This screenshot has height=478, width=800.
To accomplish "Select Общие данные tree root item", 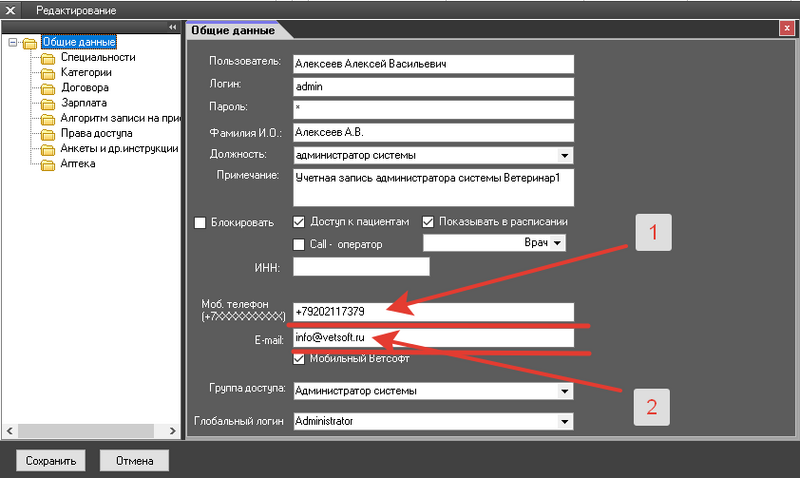I will coord(79,42).
